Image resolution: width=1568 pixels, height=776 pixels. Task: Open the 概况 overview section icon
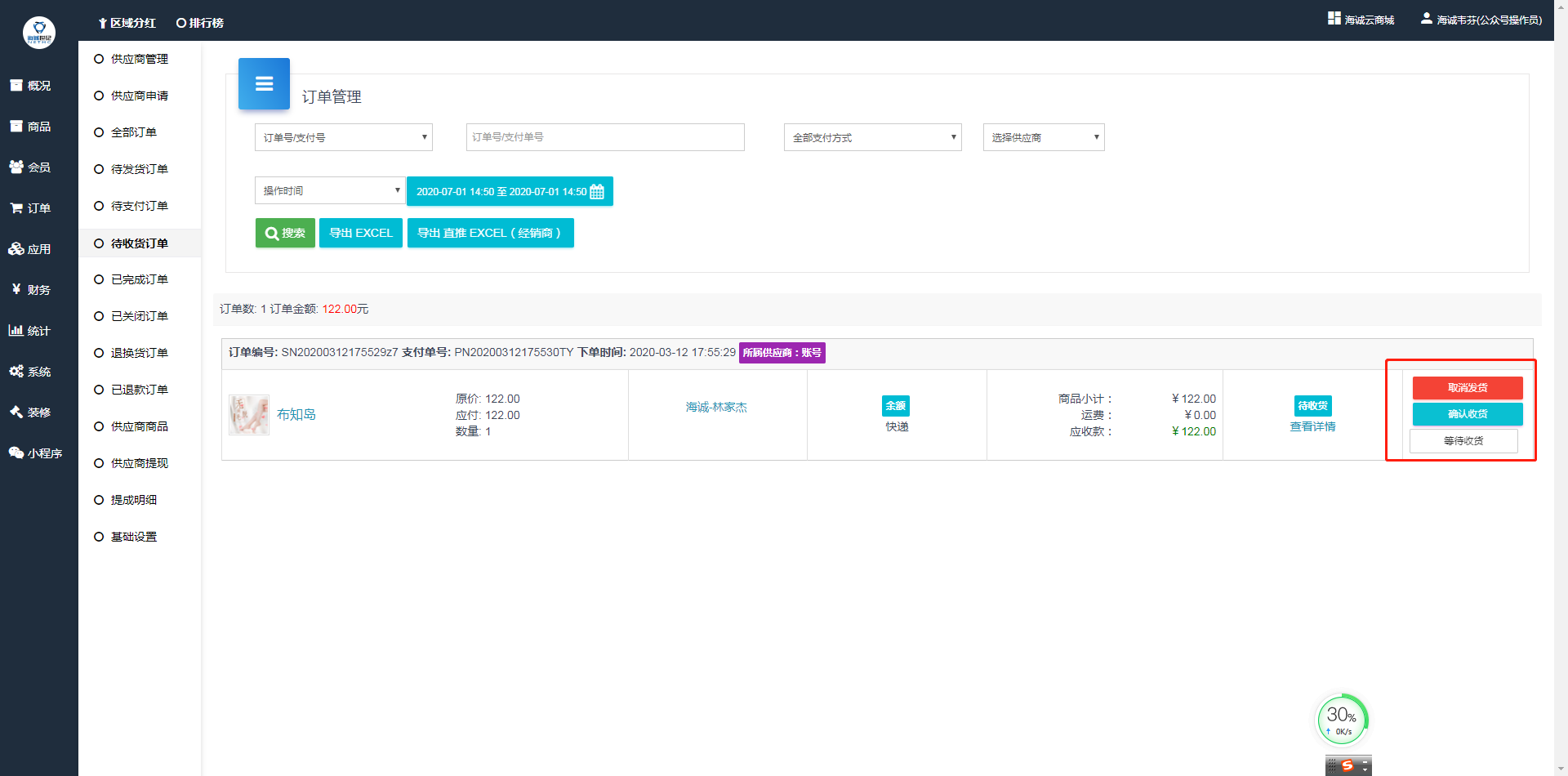click(x=16, y=85)
